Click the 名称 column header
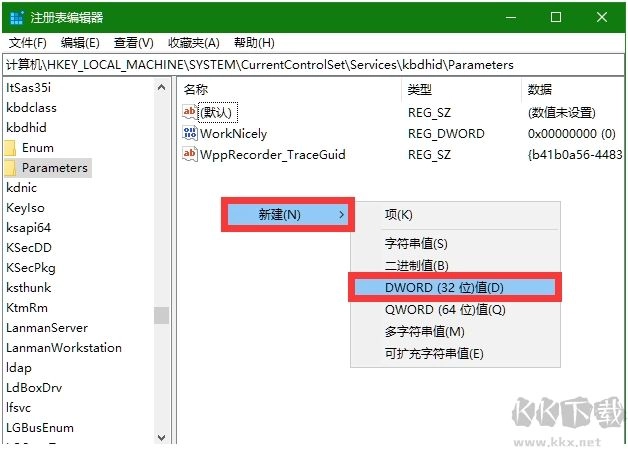This screenshot has height=449, width=628. [196, 89]
